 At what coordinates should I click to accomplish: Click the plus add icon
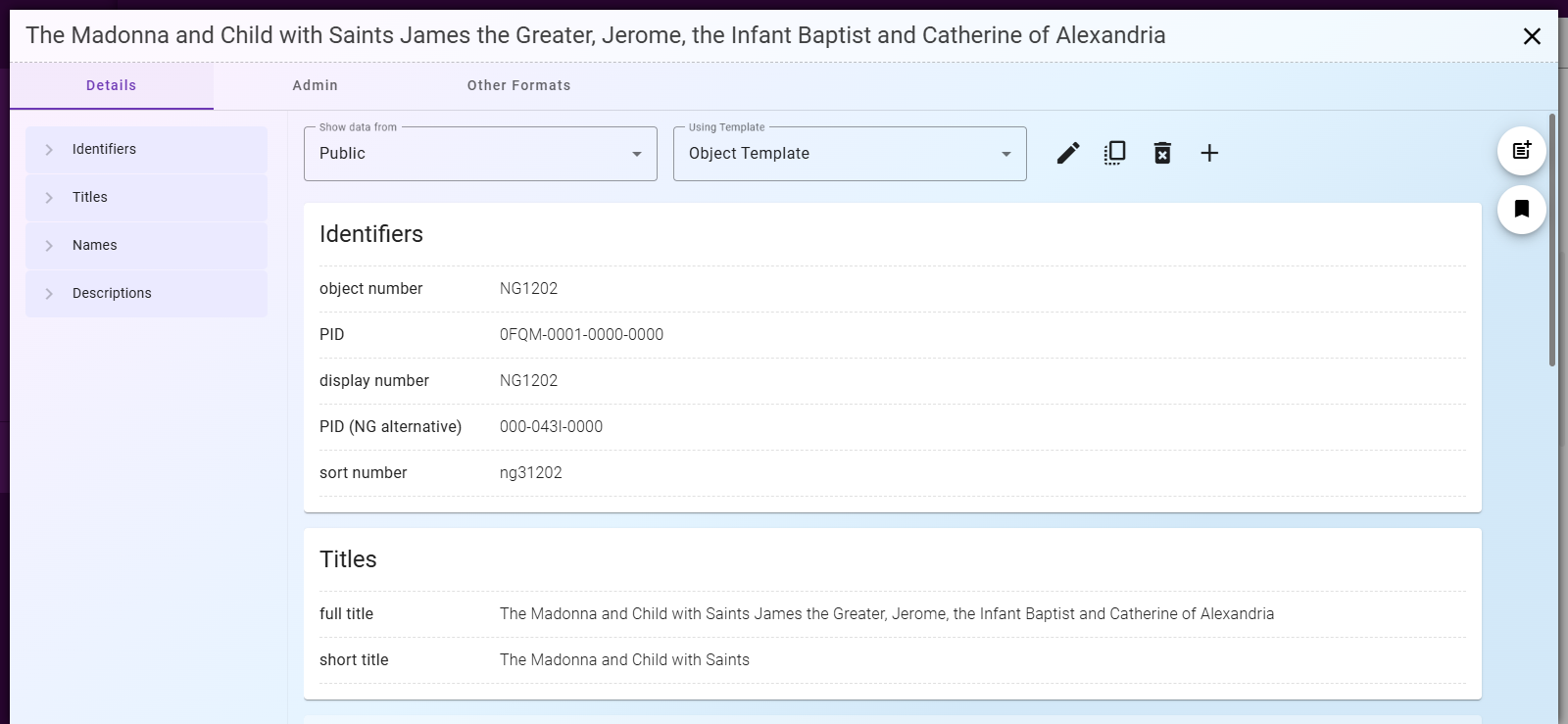pos(1209,153)
